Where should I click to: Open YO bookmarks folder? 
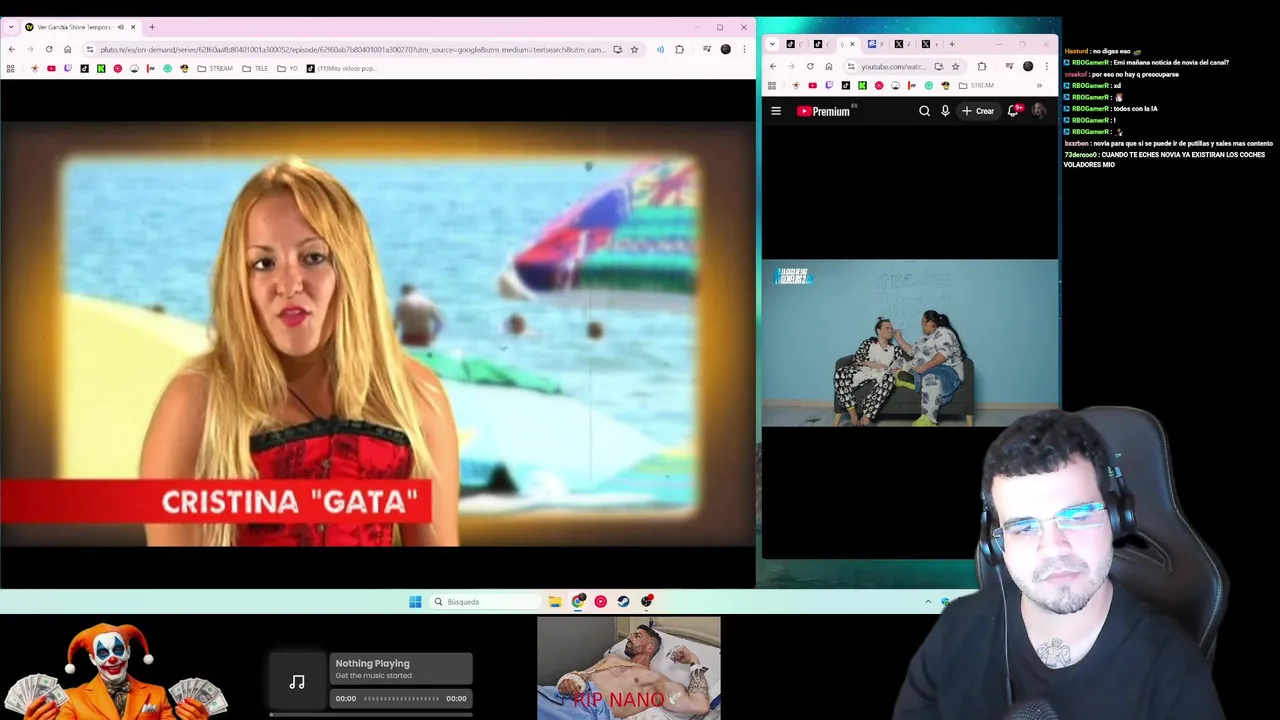tap(287, 68)
